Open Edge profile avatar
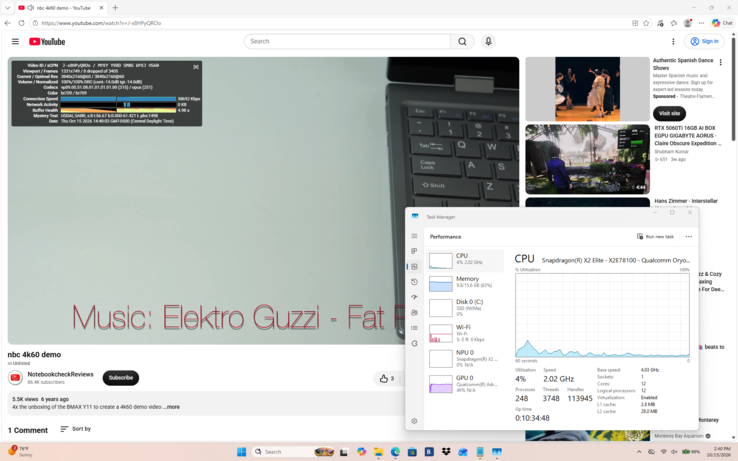The height and width of the screenshot is (461, 738). pyautogui.click(x=688, y=23)
